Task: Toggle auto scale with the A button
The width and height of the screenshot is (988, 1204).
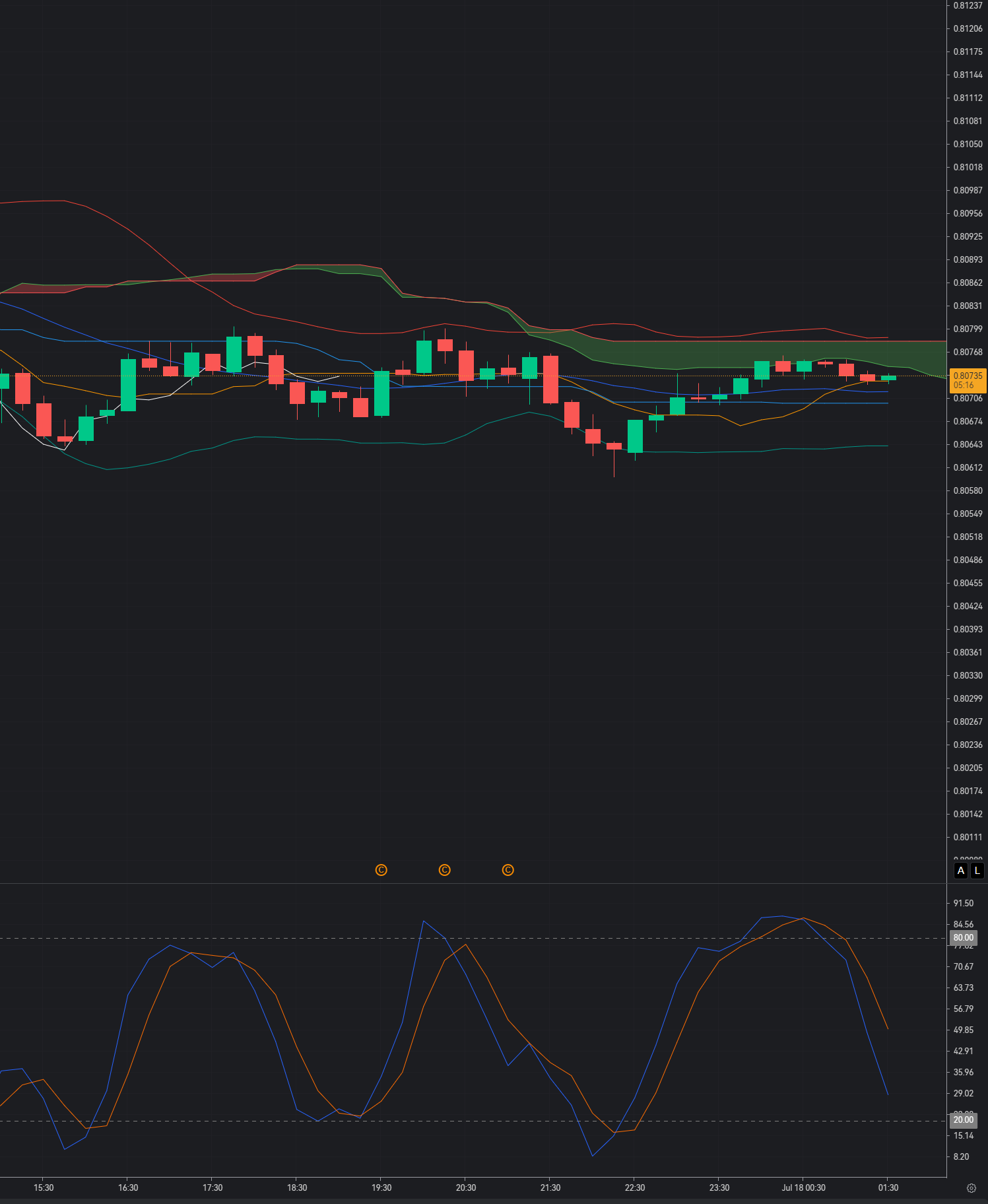Action: click(961, 871)
